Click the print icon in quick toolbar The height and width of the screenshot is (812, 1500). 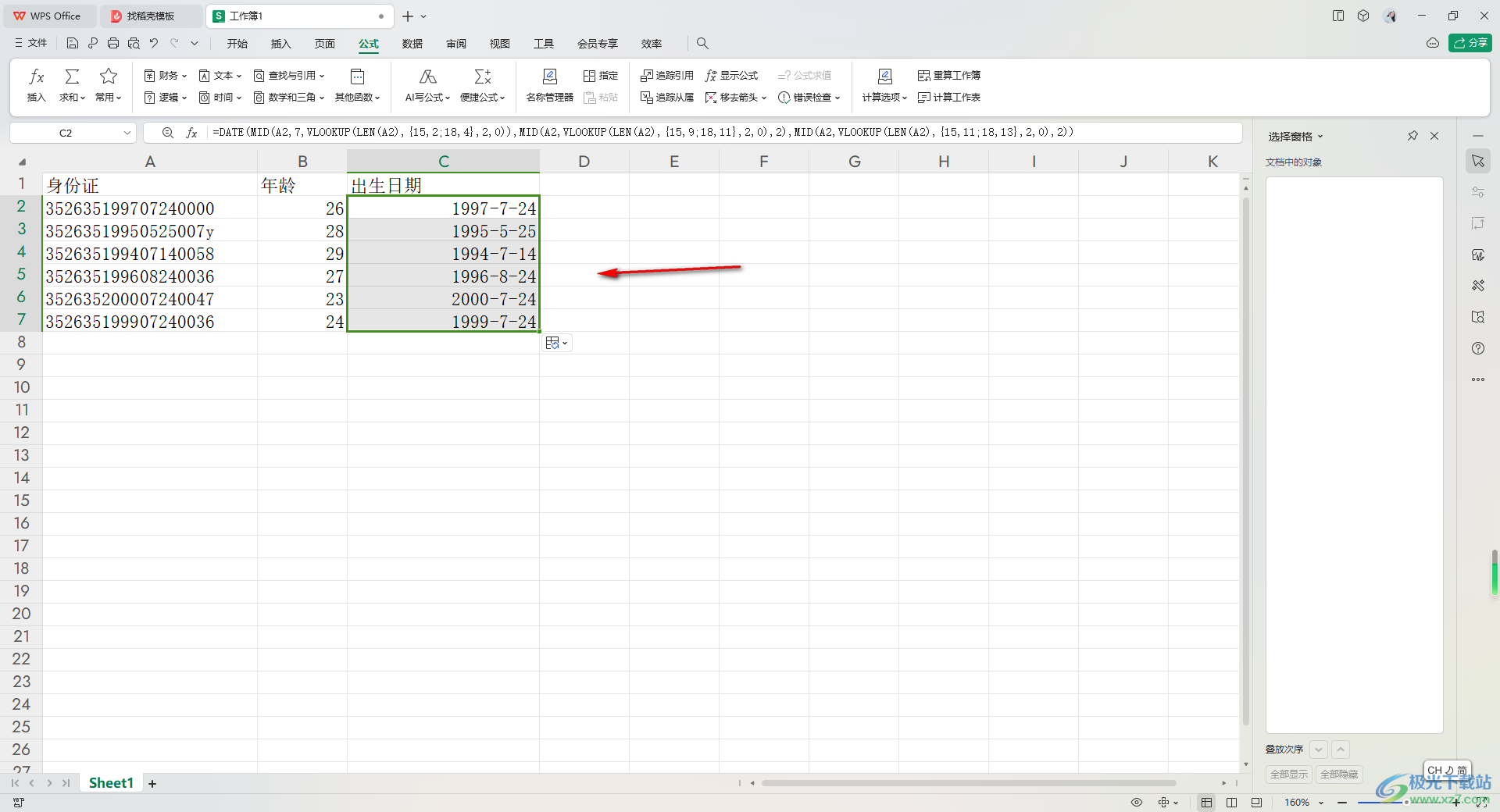(x=113, y=44)
